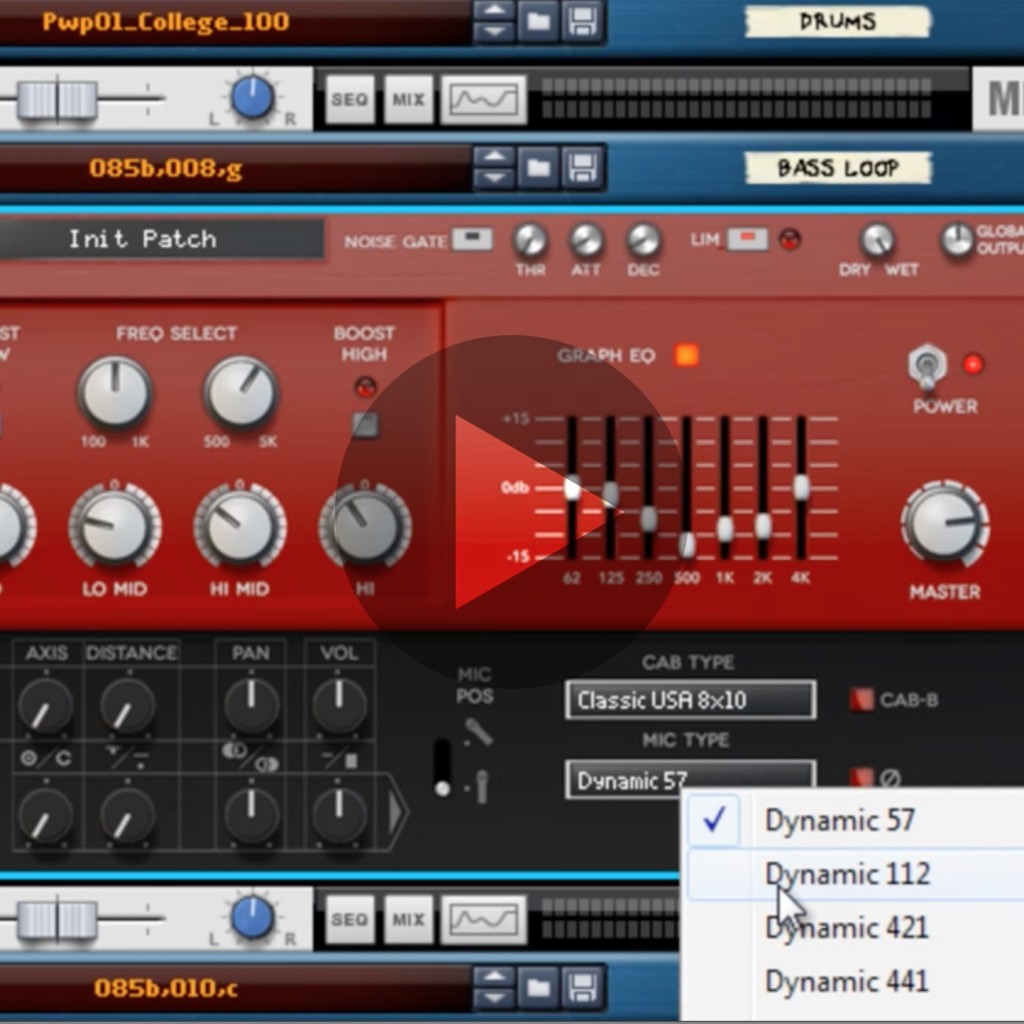Move level fader on upper mixer strip
1024x1024 pixels.
point(57,99)
